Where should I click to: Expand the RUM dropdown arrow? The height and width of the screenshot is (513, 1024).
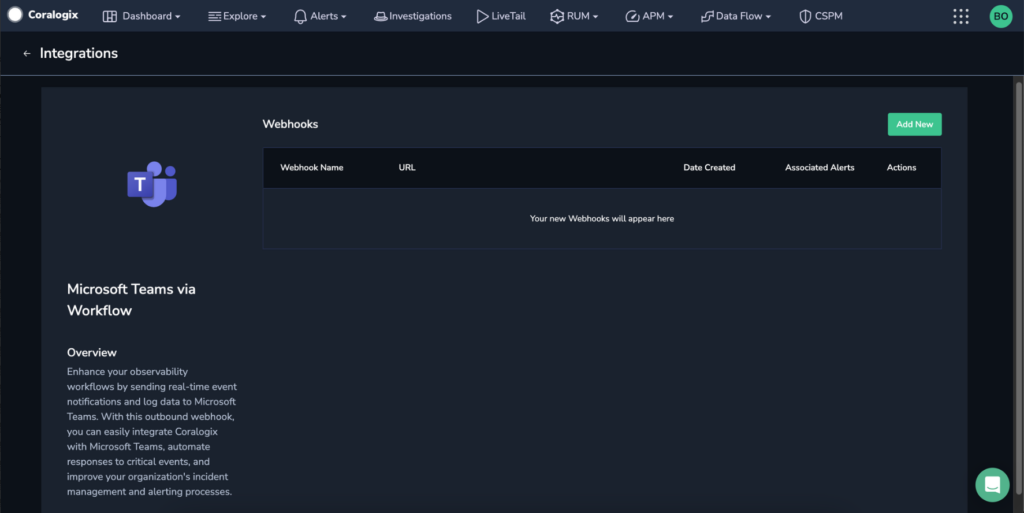[x=595, y=17]
